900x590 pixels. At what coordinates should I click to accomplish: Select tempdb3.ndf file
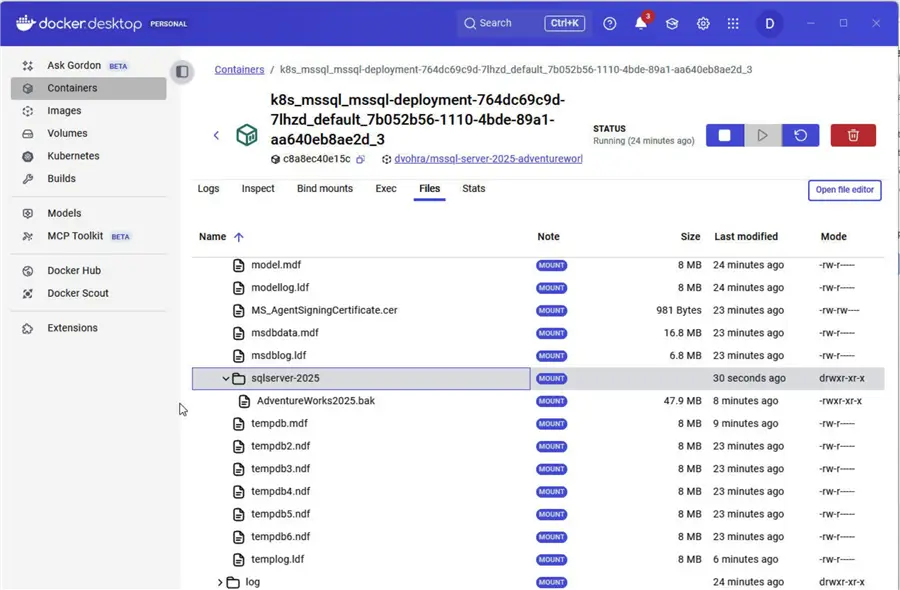[x=281, y=469]
